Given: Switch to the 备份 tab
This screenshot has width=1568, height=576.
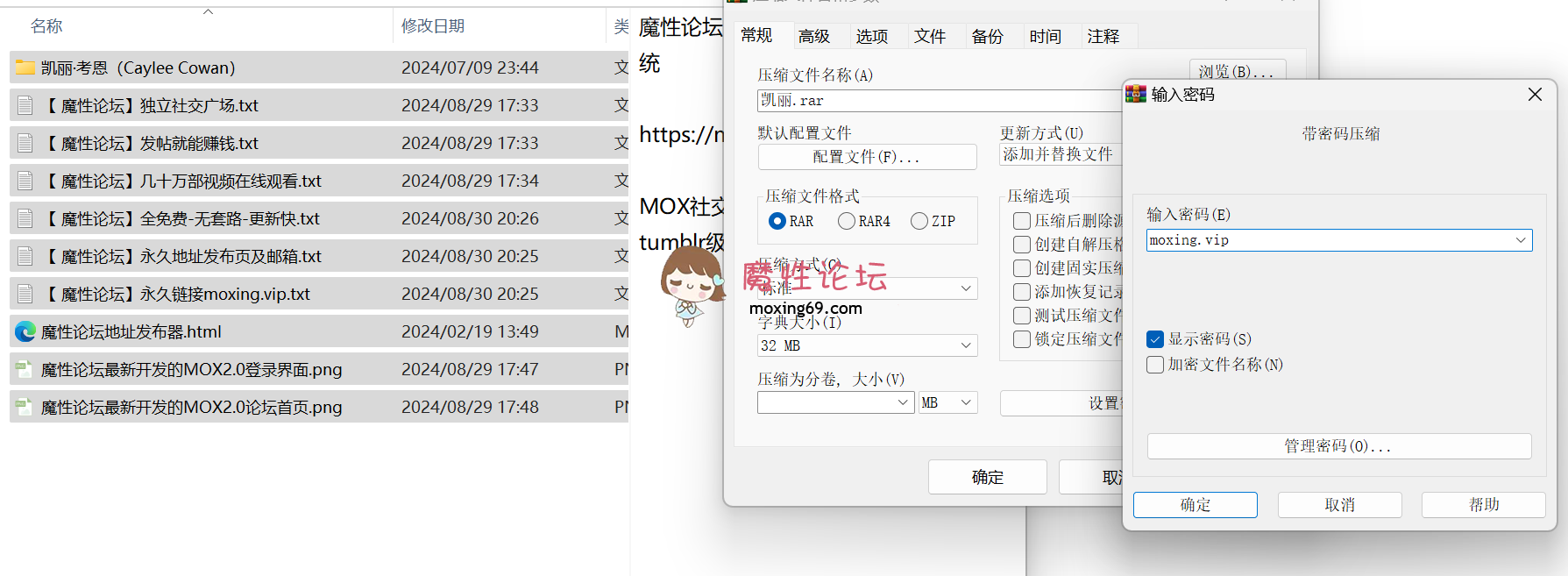Looking at the screenshot, I should (x=987, y=36).
